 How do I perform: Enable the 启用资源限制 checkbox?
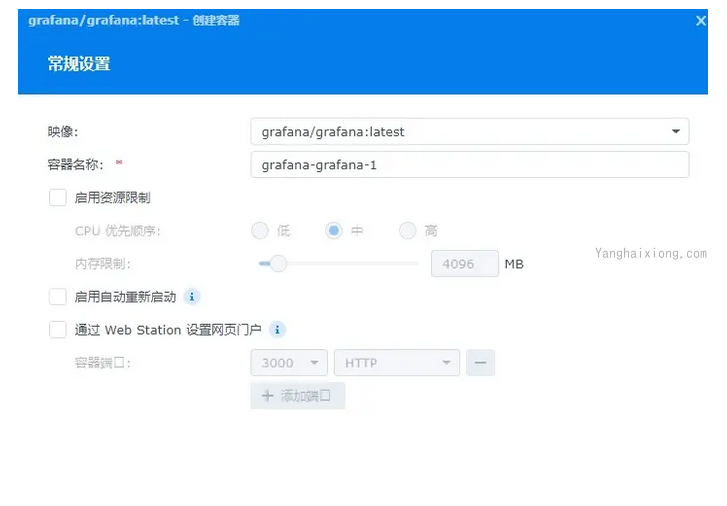point(58,198)
